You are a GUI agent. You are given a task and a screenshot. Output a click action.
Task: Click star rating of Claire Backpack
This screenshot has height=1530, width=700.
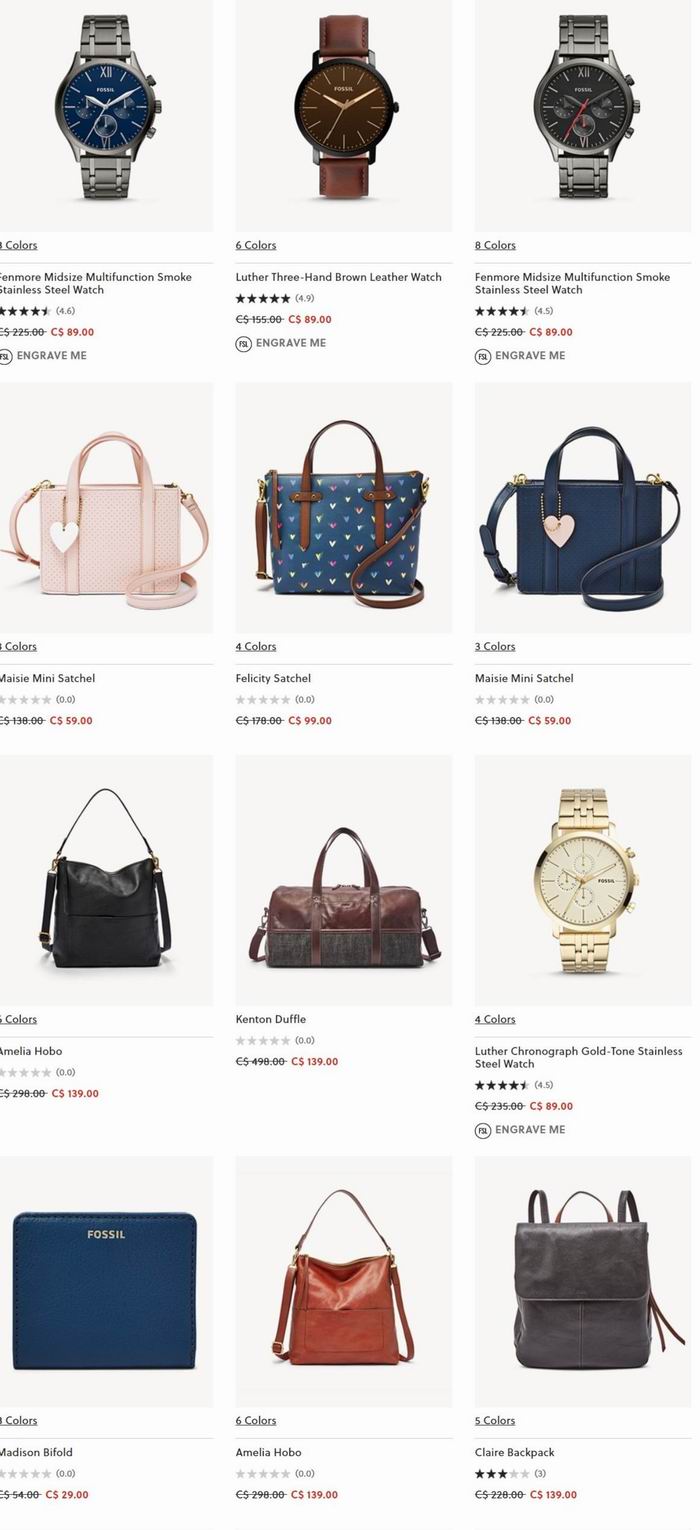[502, 1473]
